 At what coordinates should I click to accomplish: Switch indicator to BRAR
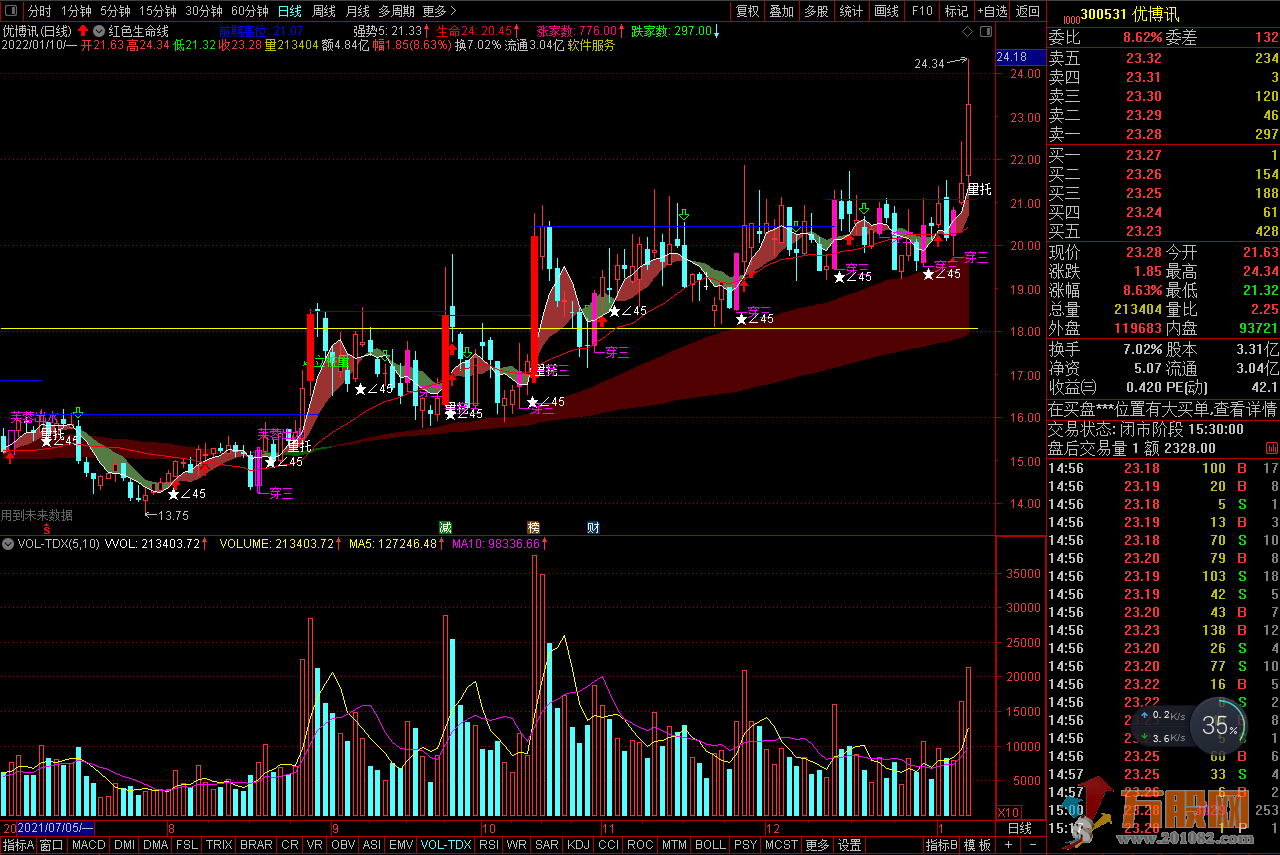click(x=256, y=845)
